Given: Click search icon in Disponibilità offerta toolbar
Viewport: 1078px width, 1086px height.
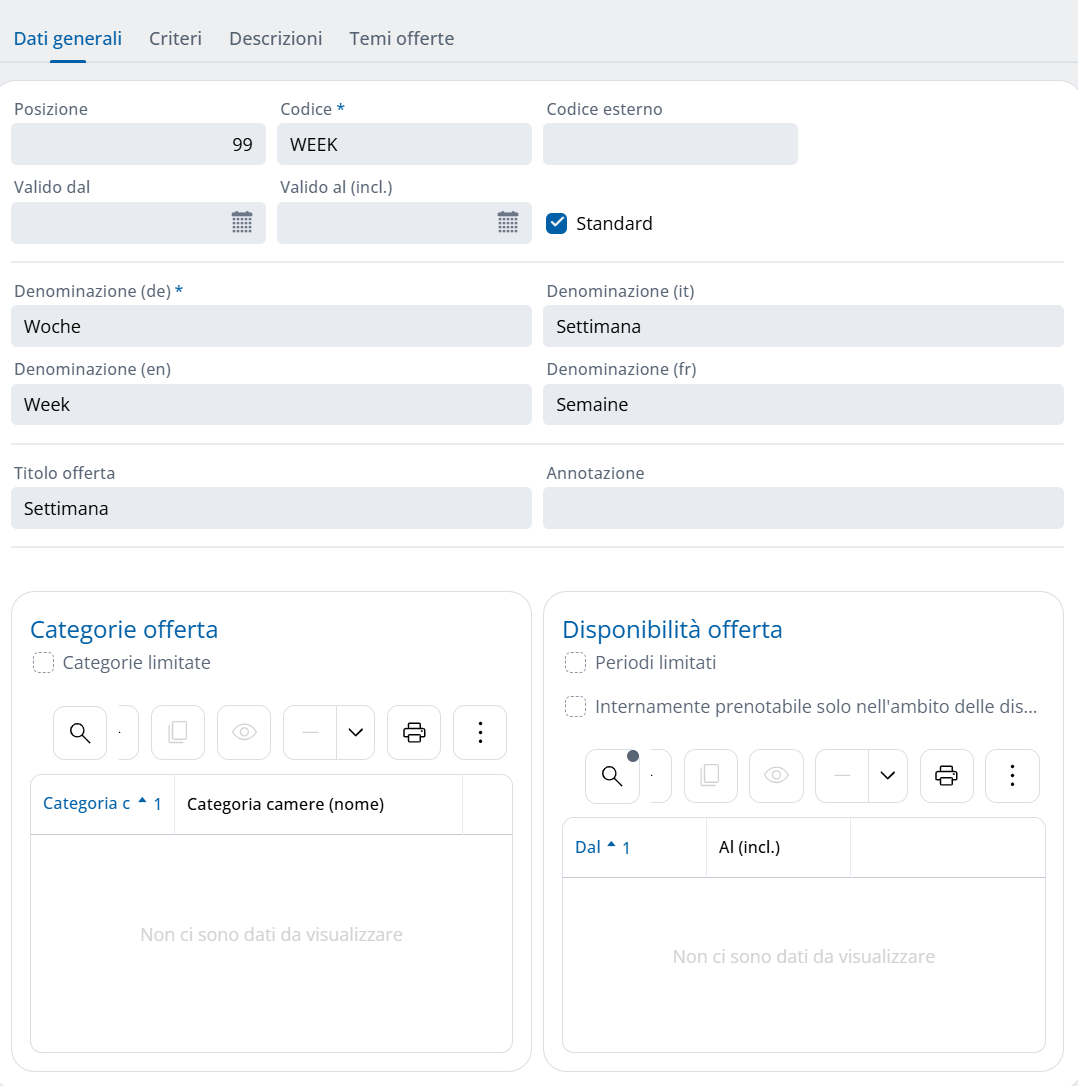Looking at the screenshot, I should (x=612, y=775).
